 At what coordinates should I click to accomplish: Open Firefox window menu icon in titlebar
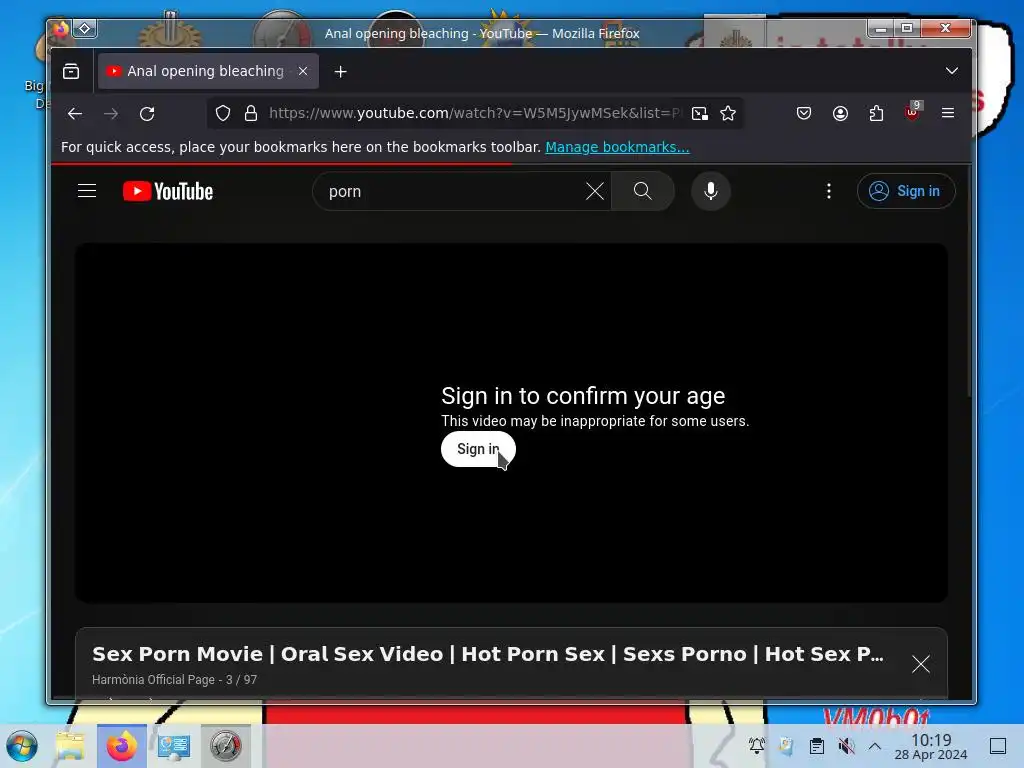[60, 29]
